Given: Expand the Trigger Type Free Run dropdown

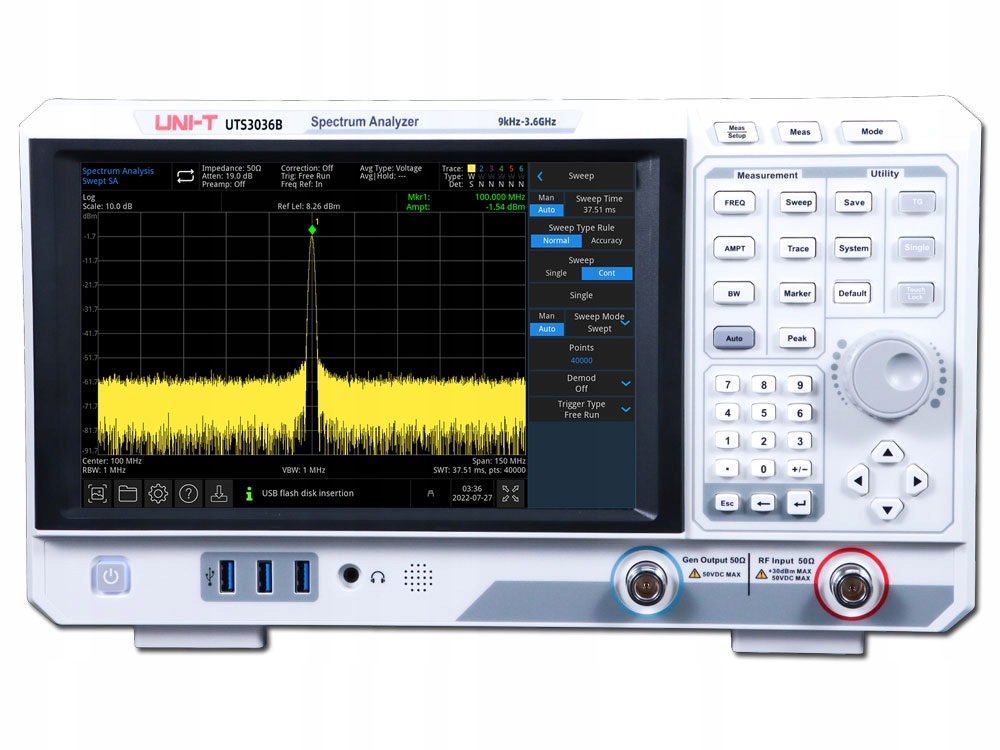Looking at the screenshot, I should 626,409.
